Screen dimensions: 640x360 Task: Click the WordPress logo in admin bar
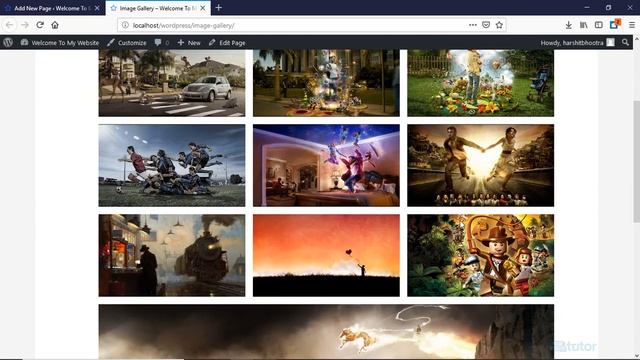tap(8, 42)
